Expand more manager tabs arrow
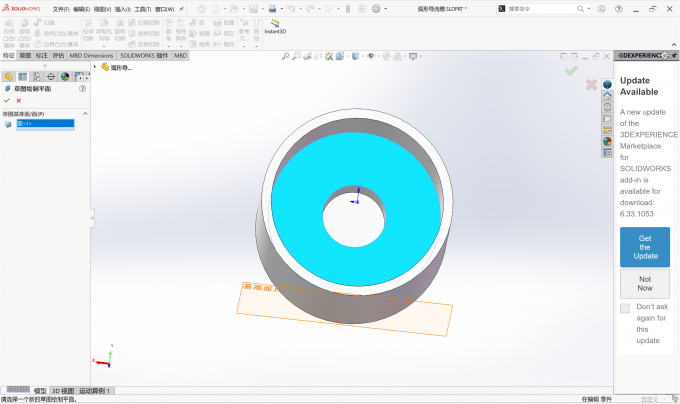Image resolution: width=680 pixels, height=404 pixels. tap(87, 77)
